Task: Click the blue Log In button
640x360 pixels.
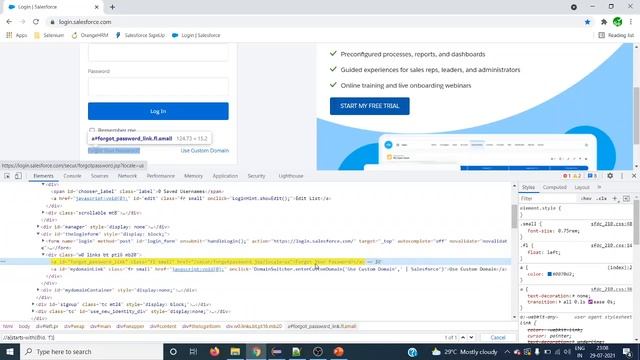Action: click(x=158, y=111)
